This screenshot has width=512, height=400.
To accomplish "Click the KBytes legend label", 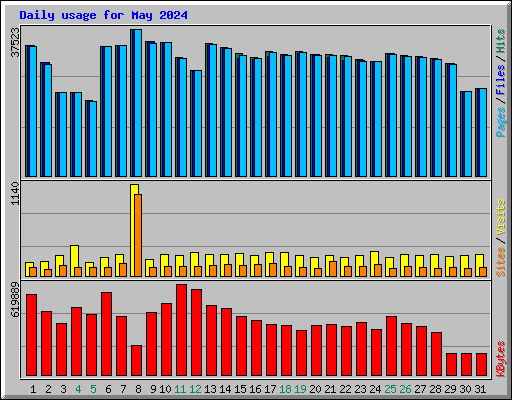I will tap(500, 359).
